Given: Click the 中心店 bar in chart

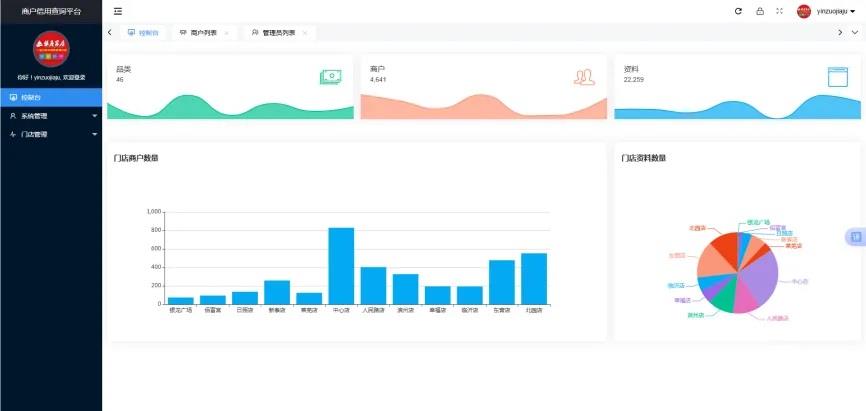Looking at the screenshot, I should point(341,265).
